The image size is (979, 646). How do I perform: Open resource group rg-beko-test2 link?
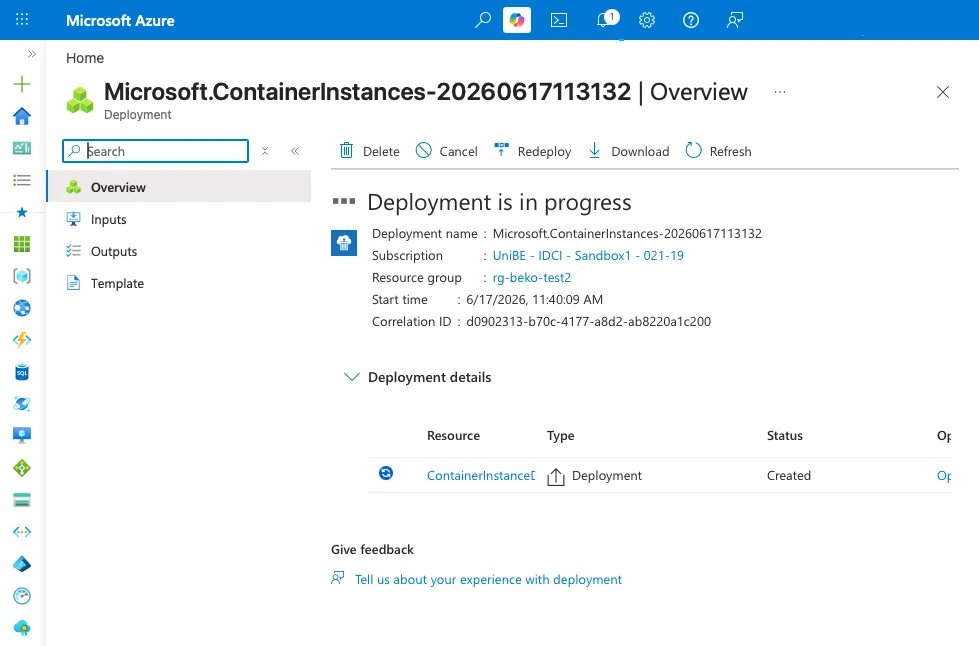(x=532, y=278)
